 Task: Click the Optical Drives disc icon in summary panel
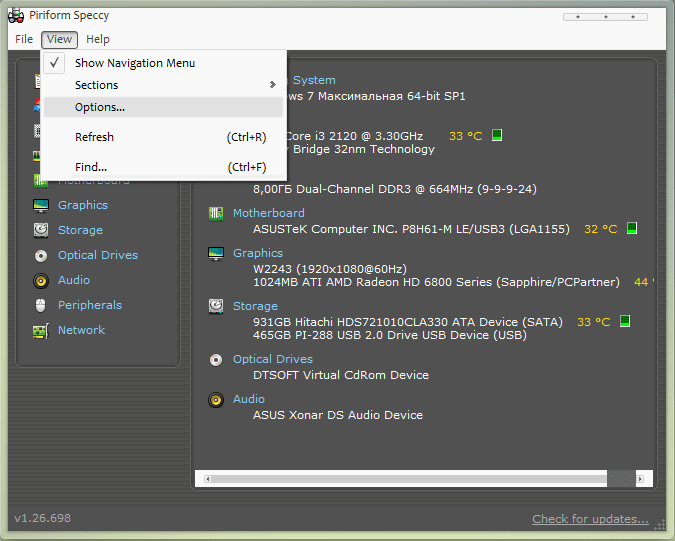pos(216,359)
